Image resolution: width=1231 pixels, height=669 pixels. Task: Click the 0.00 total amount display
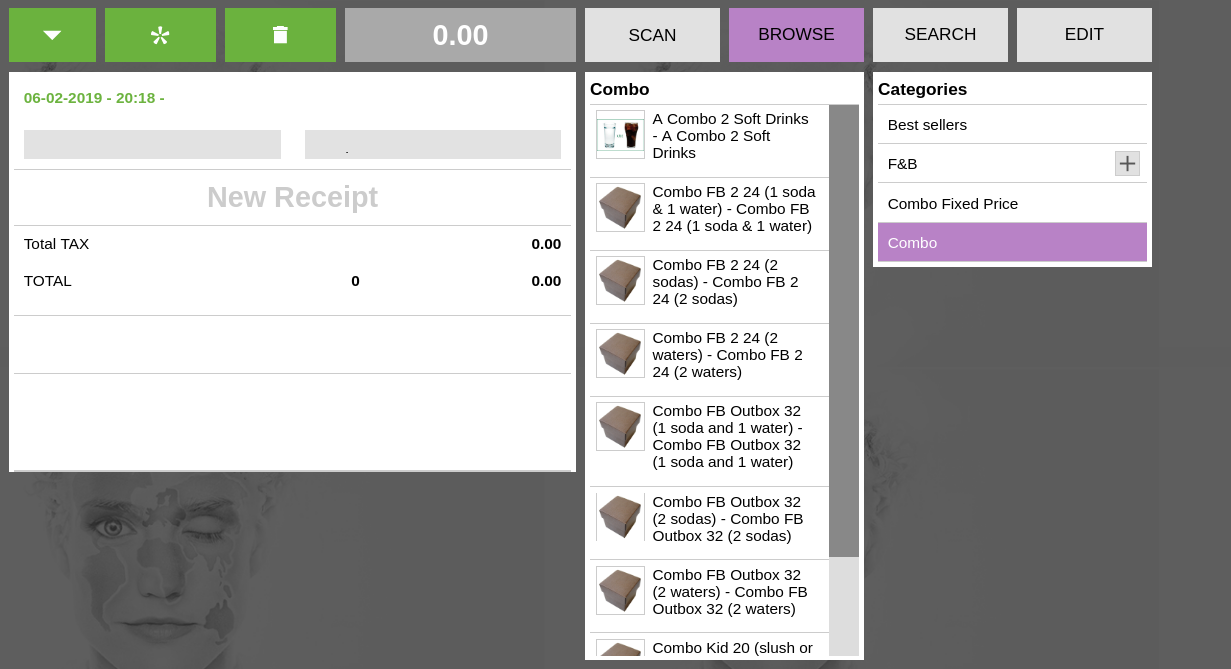(460, 35)
